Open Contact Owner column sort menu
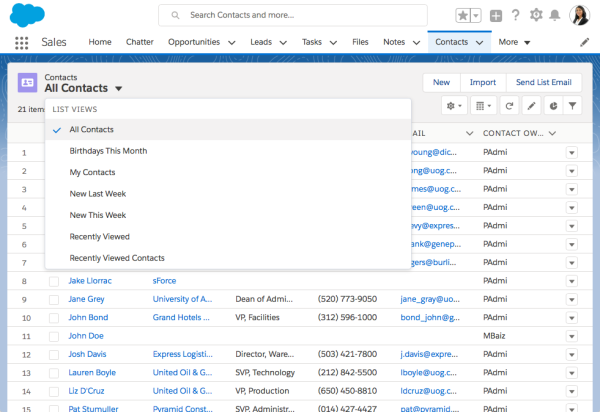 point(552,134)
